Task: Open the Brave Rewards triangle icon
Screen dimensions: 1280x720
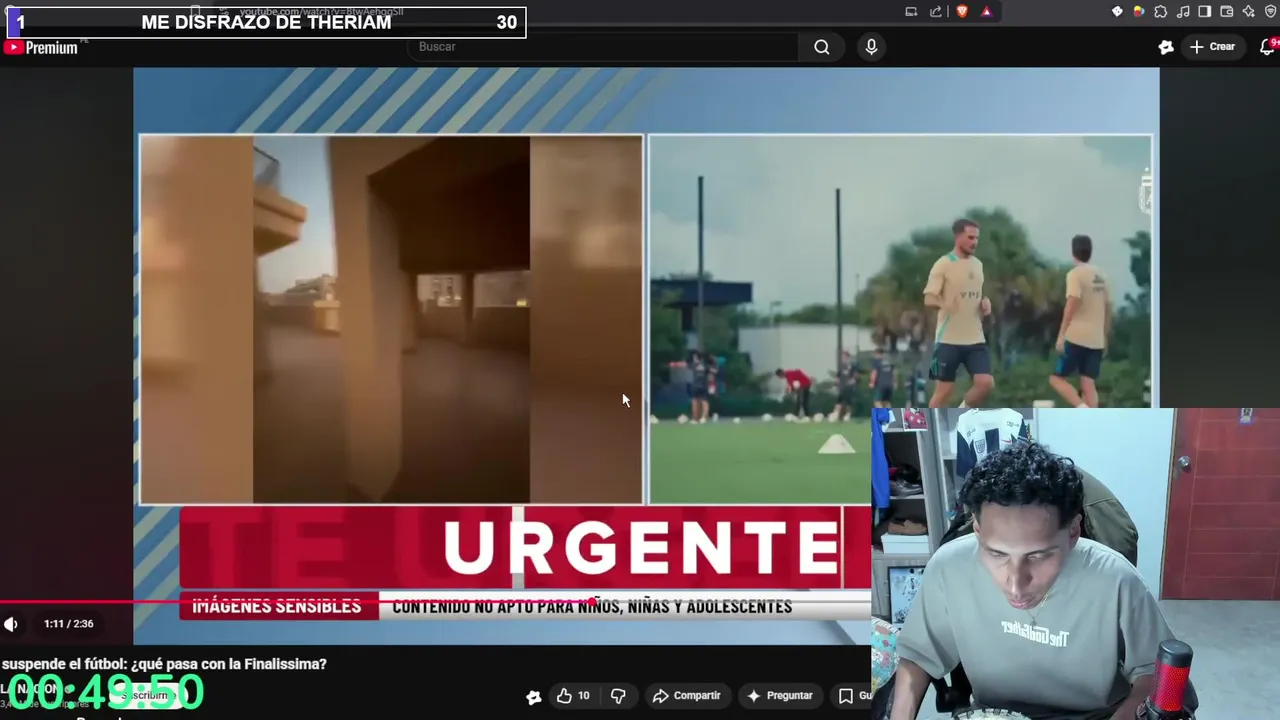Action: tap(986, 12)
